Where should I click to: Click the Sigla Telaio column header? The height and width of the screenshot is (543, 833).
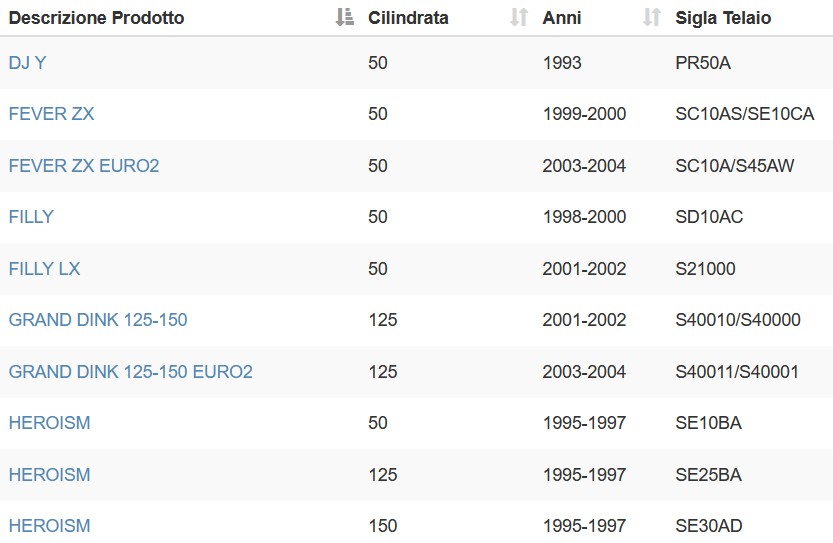[x=723, y=18]
